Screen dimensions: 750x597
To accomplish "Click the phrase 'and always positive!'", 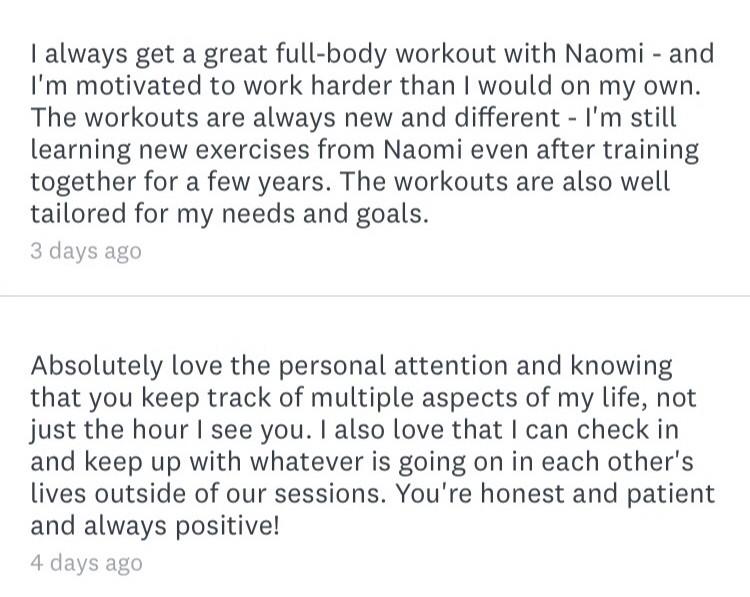I will click(154, 526).
